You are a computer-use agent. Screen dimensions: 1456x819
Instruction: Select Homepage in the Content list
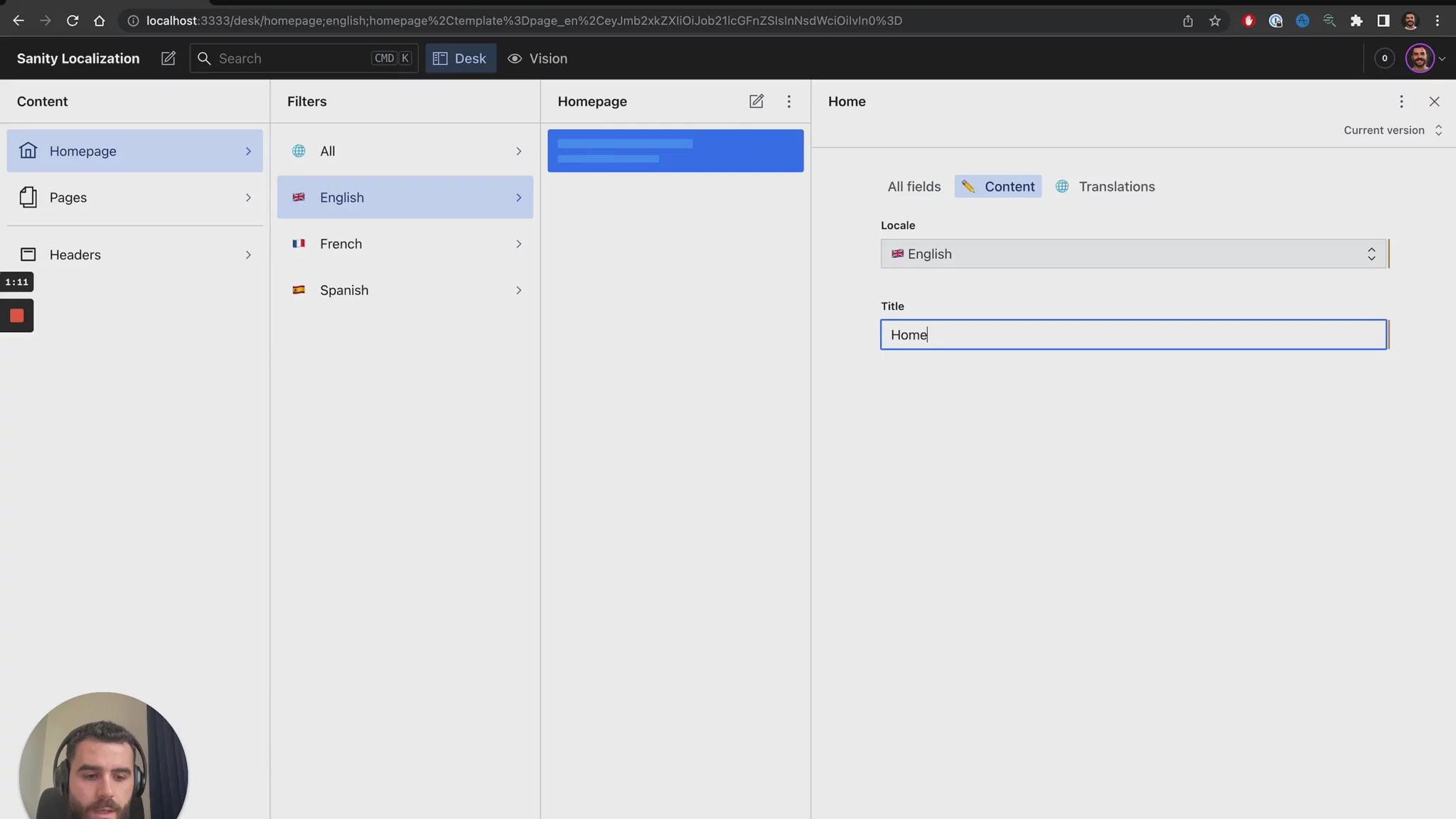point(135,151)
